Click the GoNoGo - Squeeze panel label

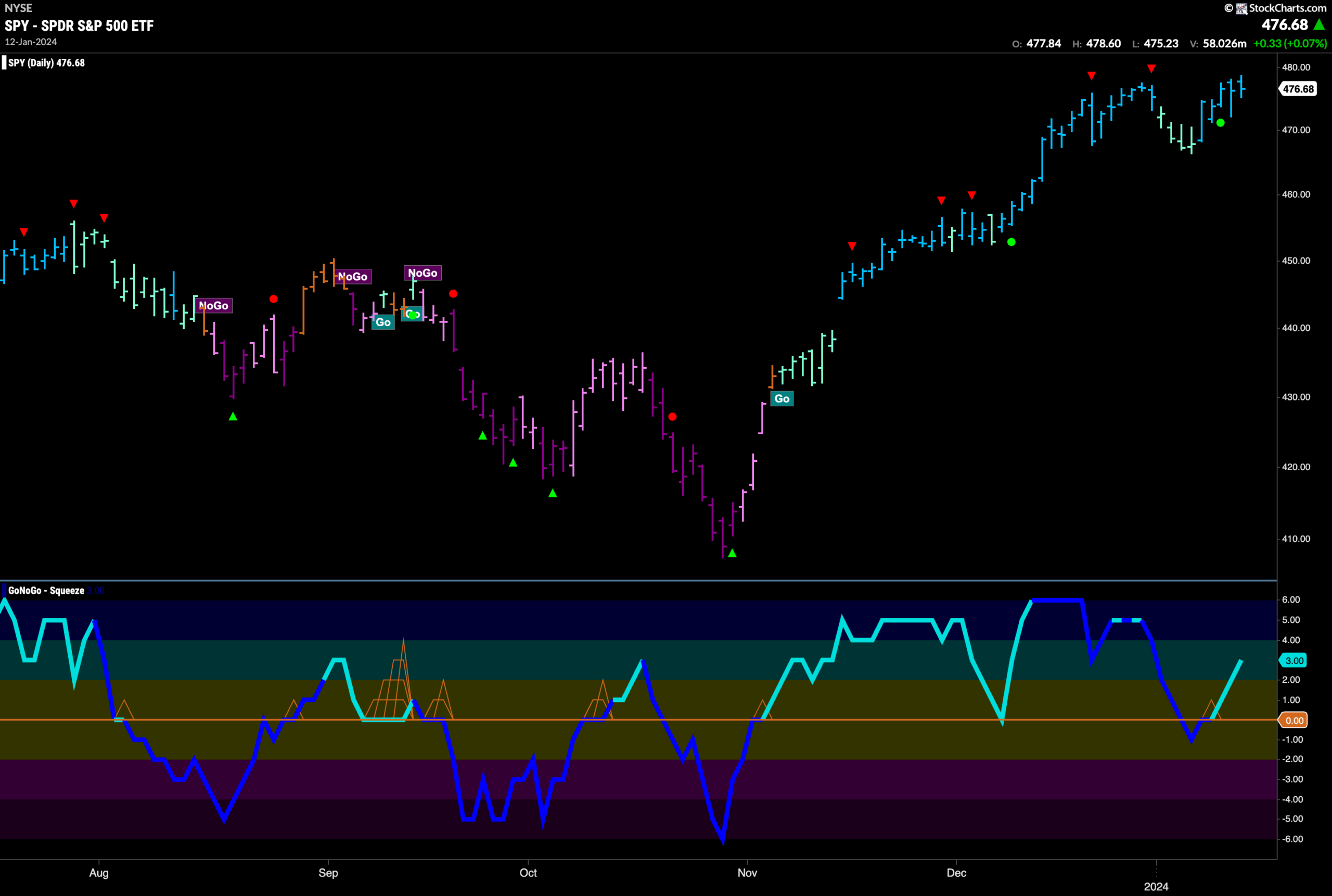[46, 590]
